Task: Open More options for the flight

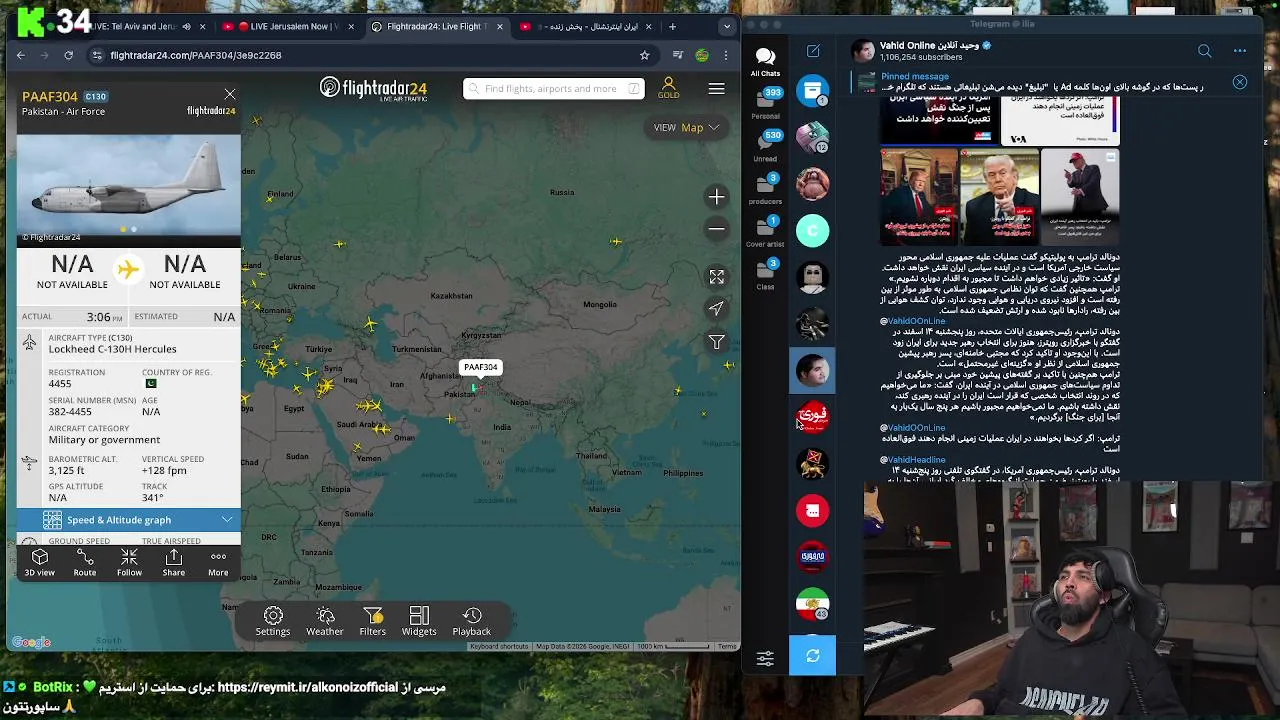Action: point(218,563)
